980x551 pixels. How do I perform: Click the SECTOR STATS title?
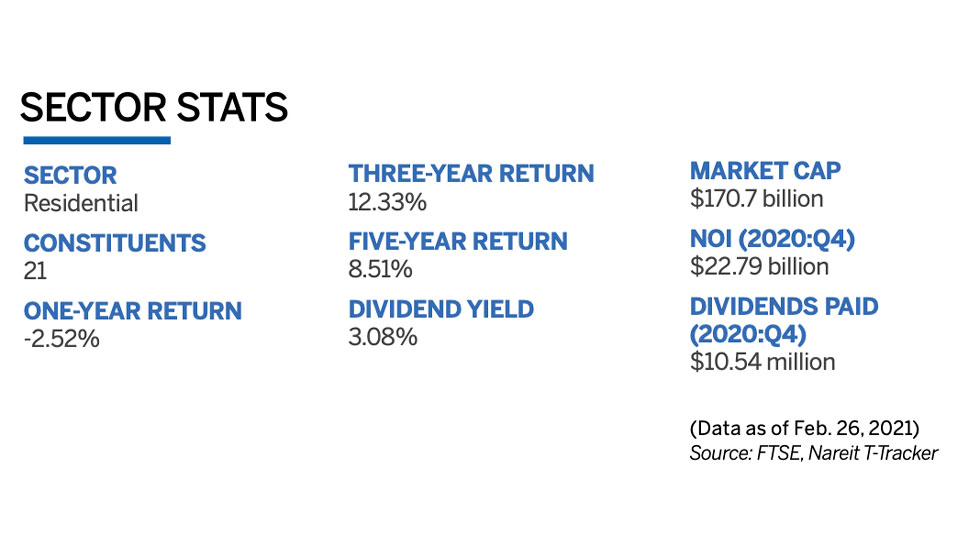[x=154, y=107]
